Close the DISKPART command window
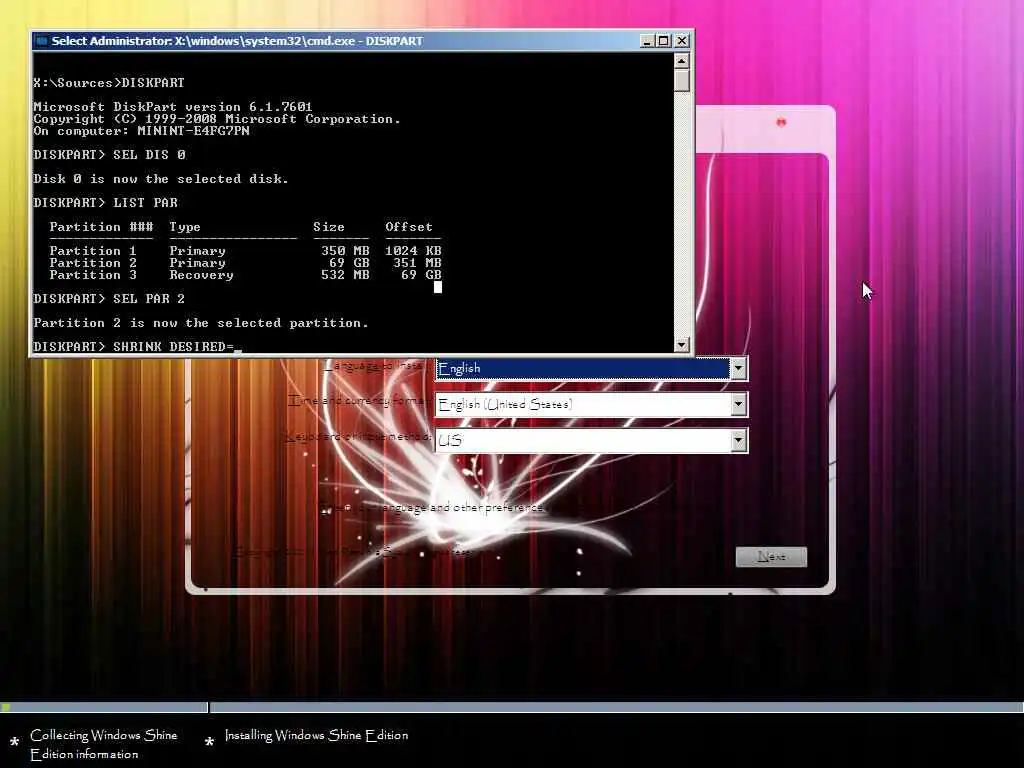The width and height of the screenshot is (1024, 768). click(682, 40)
